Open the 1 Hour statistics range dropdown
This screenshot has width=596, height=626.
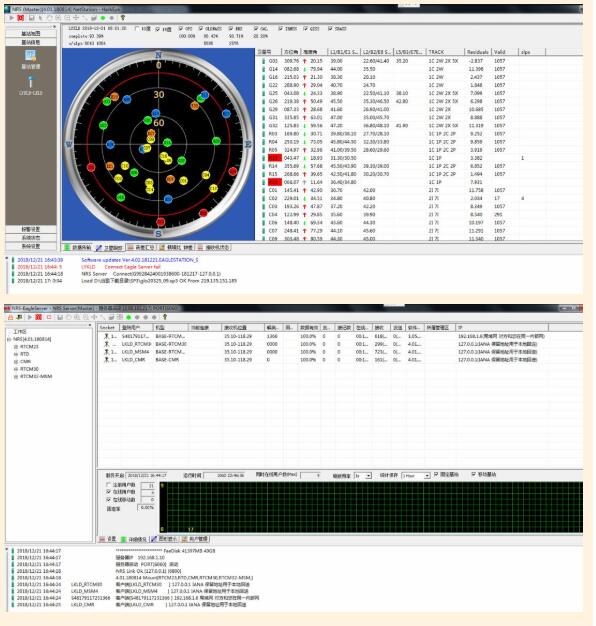pyautogui.click(x=416, y=475)
